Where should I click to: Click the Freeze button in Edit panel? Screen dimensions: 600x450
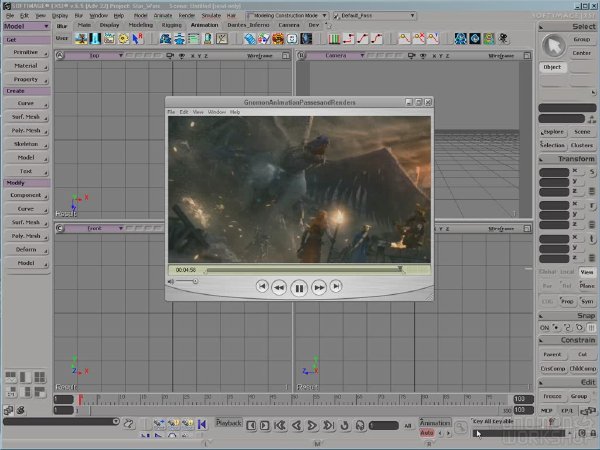pyautogui.click(x=553, y=396)
